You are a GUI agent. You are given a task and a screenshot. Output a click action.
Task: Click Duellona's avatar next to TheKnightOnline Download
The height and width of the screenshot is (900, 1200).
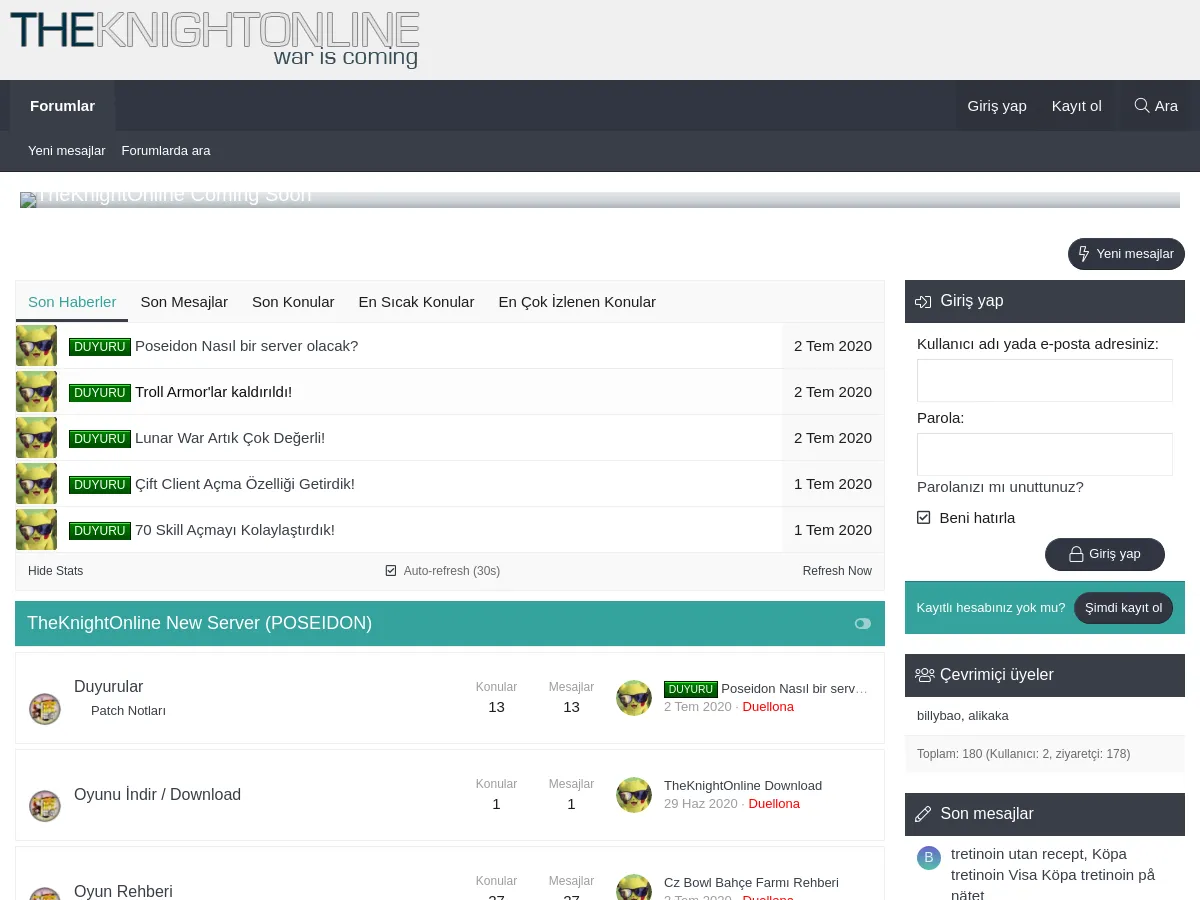point(634,795)
